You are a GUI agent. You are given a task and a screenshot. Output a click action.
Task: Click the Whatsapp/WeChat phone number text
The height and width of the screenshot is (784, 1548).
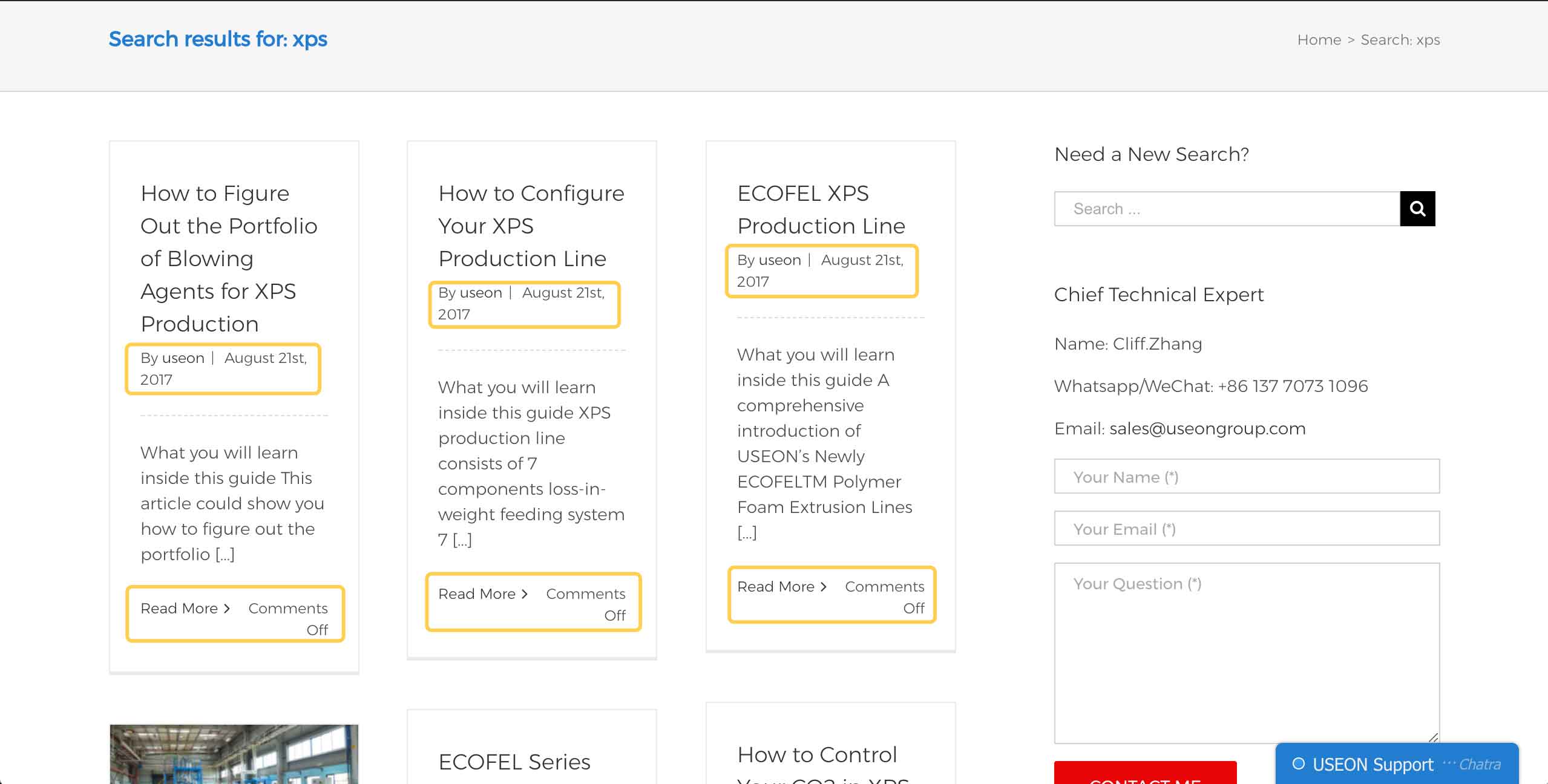[x=1211, y=386]
